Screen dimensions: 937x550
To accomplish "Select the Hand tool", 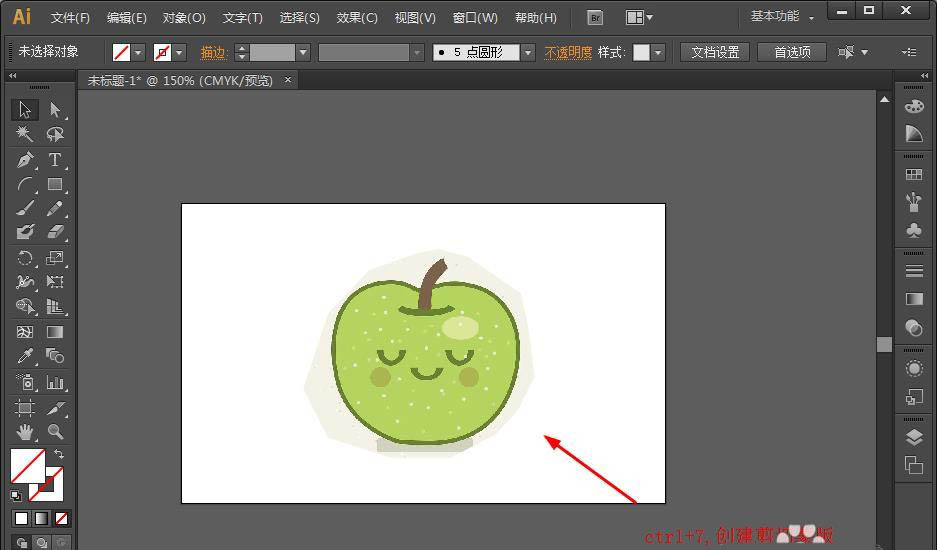I will point(25,432).
